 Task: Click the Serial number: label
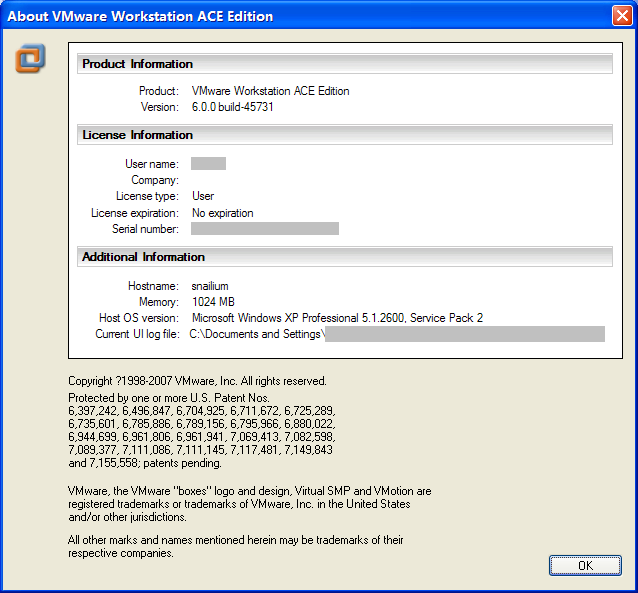coord(145,229)
